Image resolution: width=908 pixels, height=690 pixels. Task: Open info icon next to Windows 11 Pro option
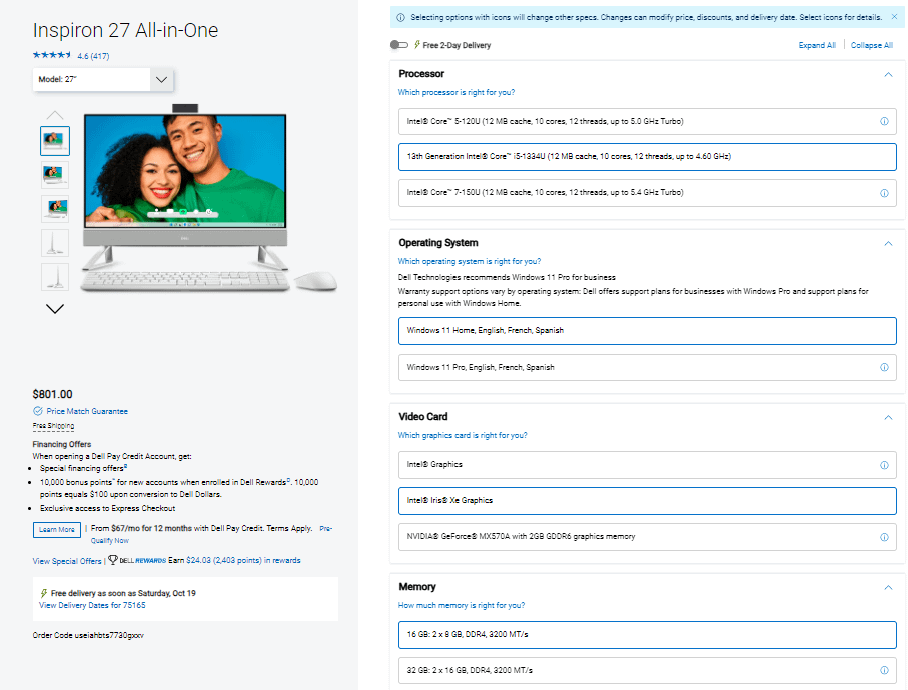(x=882, y=367)
